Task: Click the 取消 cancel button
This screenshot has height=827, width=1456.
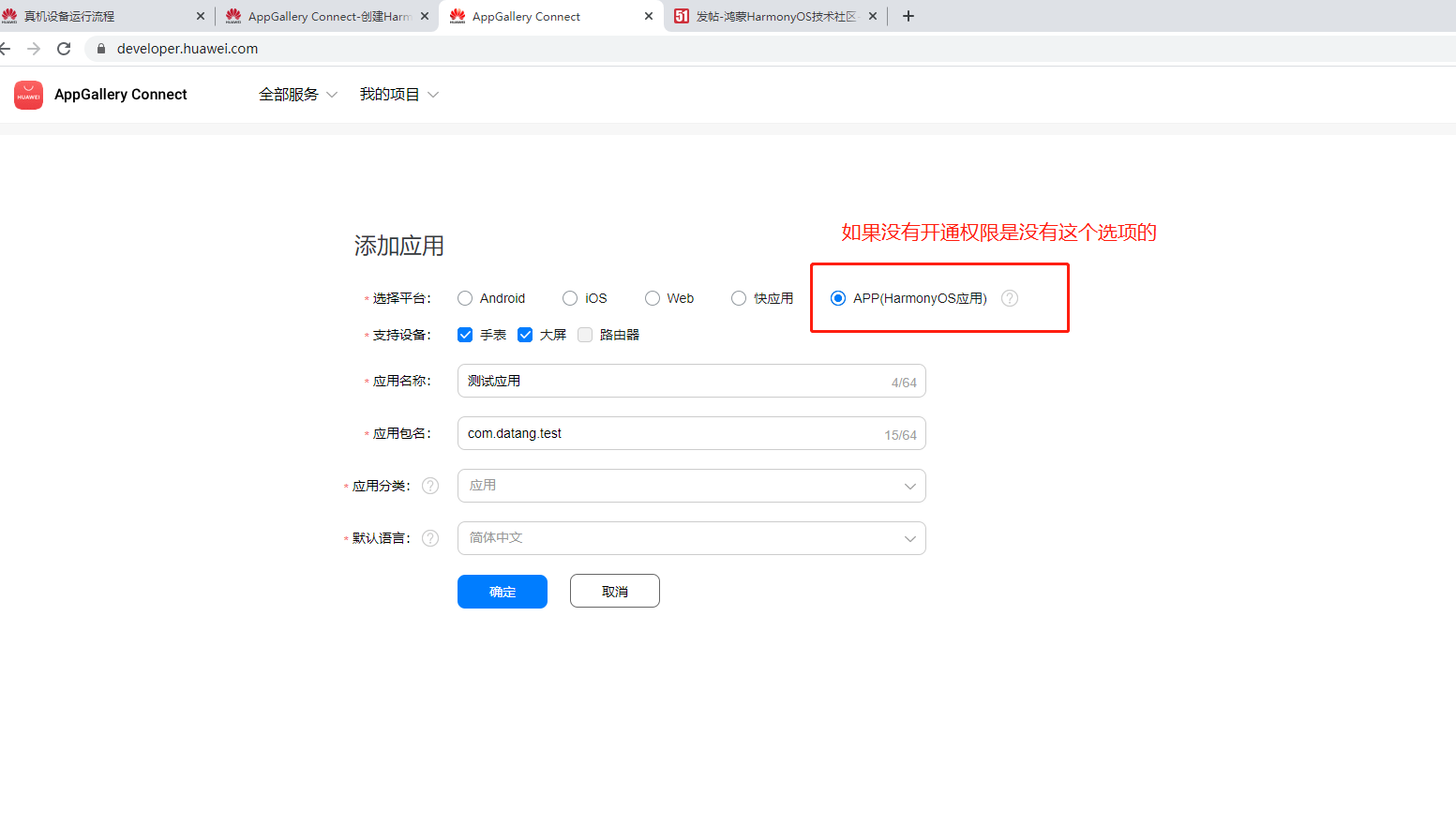Action: tap(615, 592)
